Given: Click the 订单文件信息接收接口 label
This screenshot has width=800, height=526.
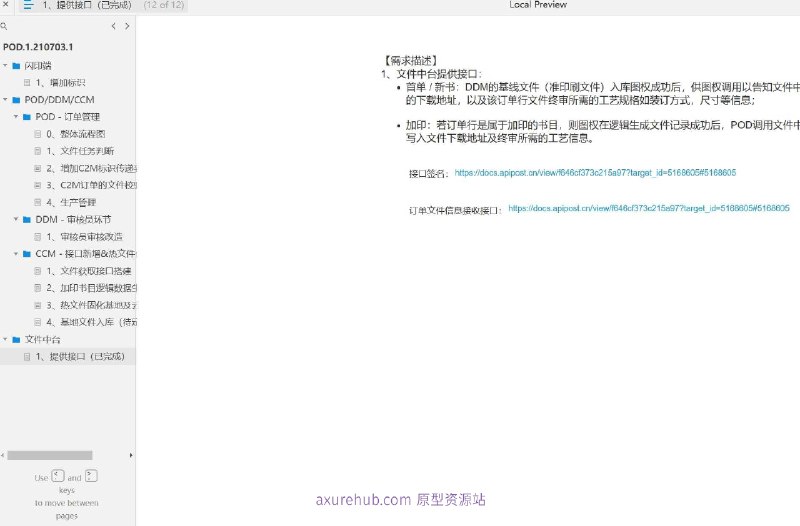Looking at the screenshot, I should pos(457,210).
